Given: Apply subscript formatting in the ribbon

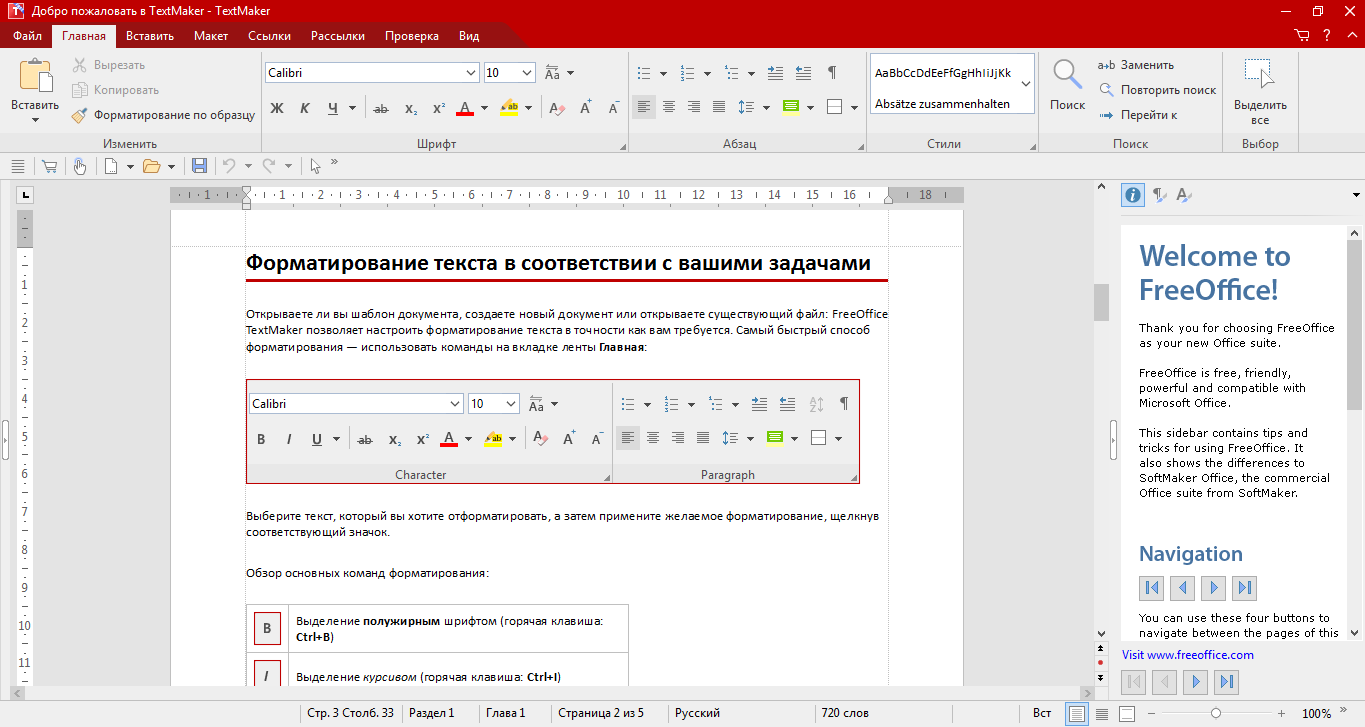Looking at the screenshot, I should [411, 108].
